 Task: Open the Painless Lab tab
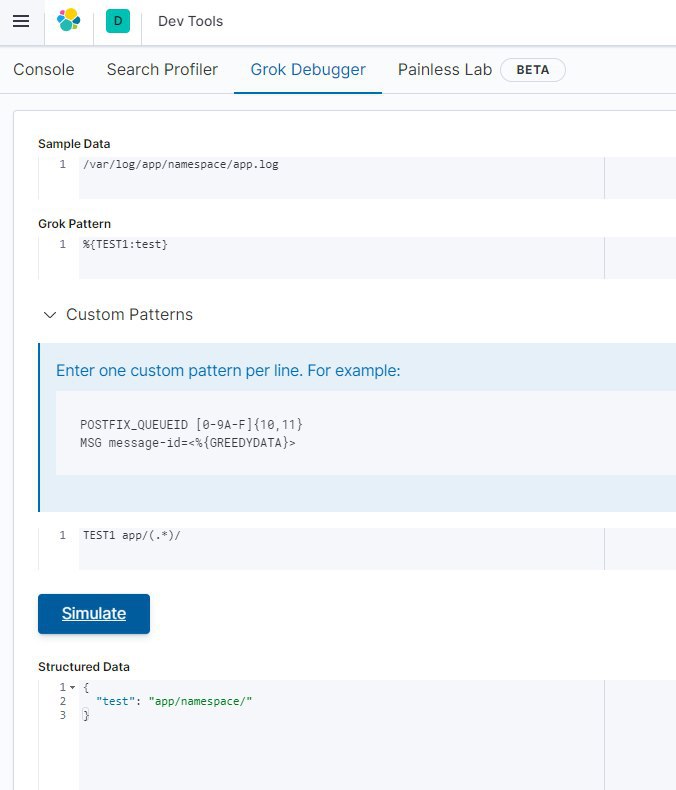pyautogui.click(x=445, y=70)
